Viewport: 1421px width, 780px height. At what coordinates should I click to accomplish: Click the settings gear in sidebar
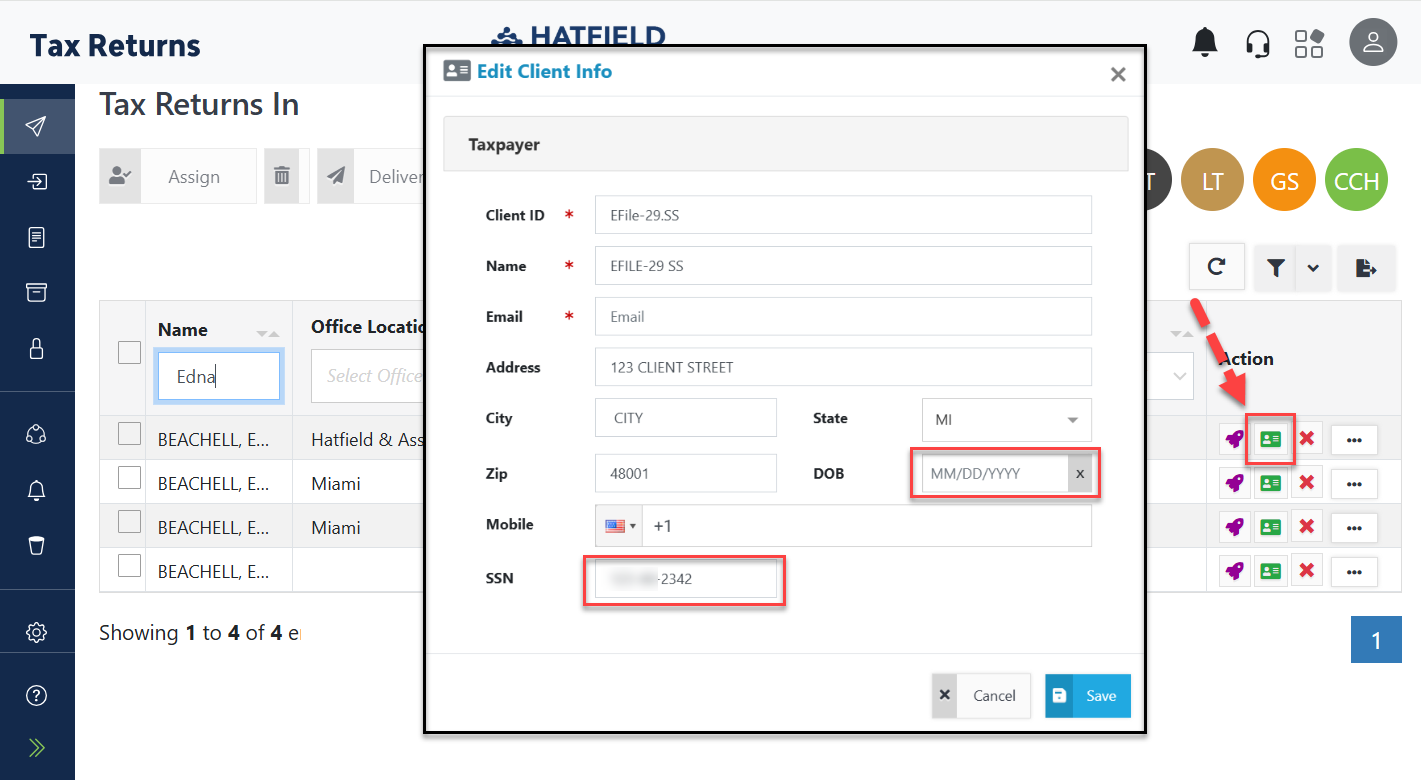point(37,632)
